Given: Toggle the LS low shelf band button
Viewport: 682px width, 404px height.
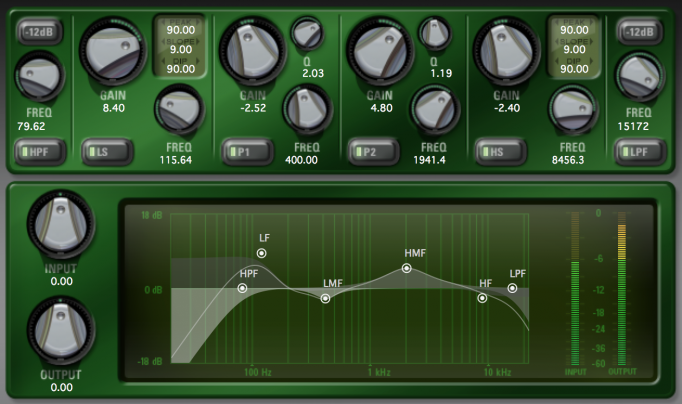Looking at the screenshot, I should pos(107,152).
